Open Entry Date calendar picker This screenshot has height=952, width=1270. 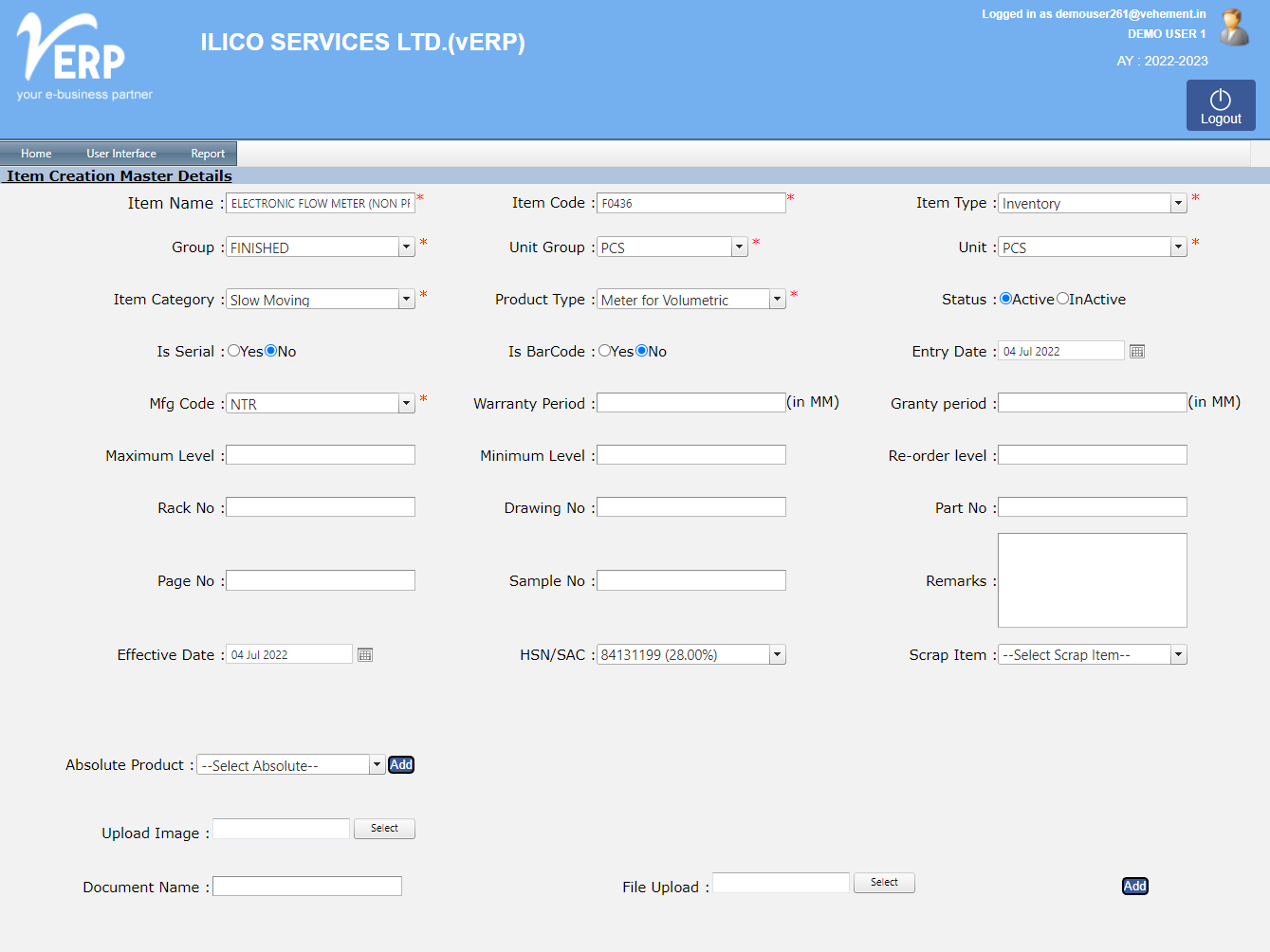(x=1137, y=352)
